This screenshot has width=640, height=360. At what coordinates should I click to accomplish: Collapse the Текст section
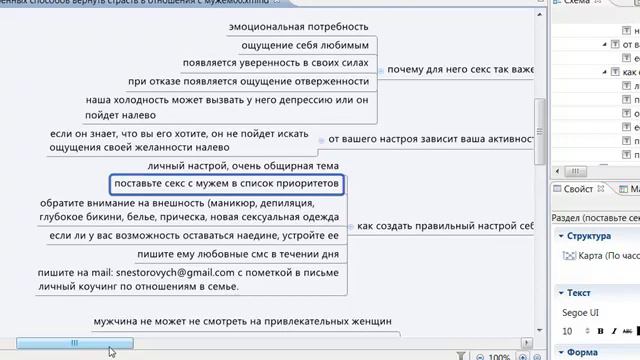pyautogui.click(x=561, y=293)
